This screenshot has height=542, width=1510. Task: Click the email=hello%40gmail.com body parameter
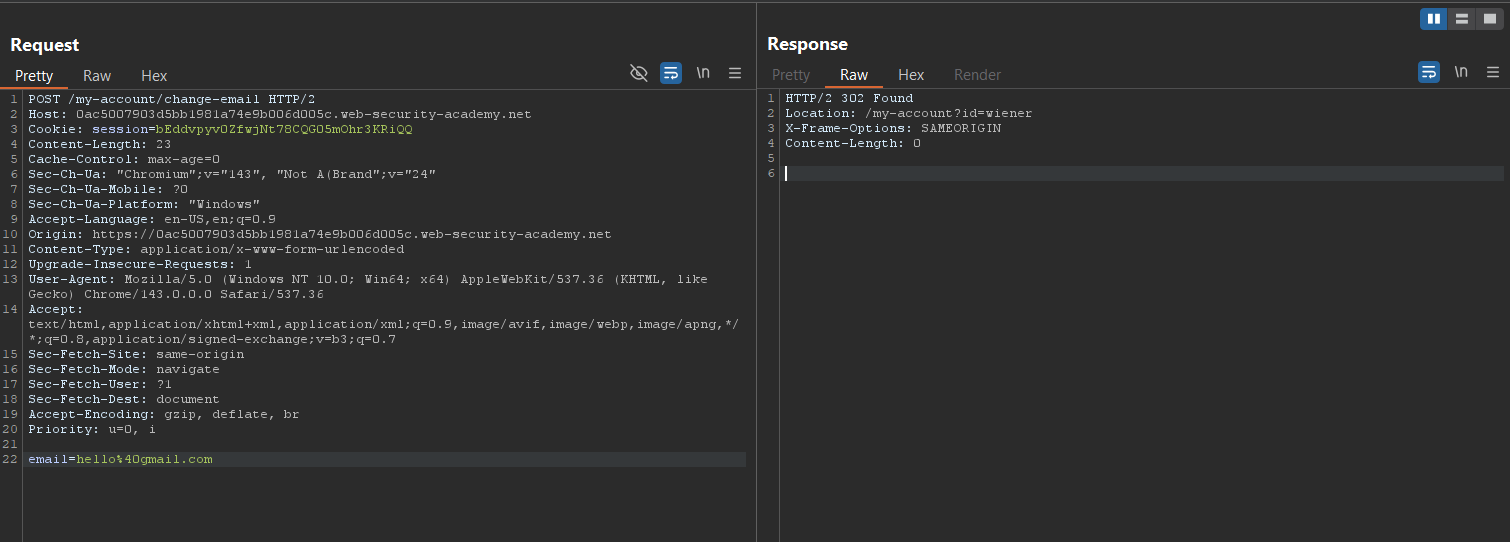pos(120,459)
